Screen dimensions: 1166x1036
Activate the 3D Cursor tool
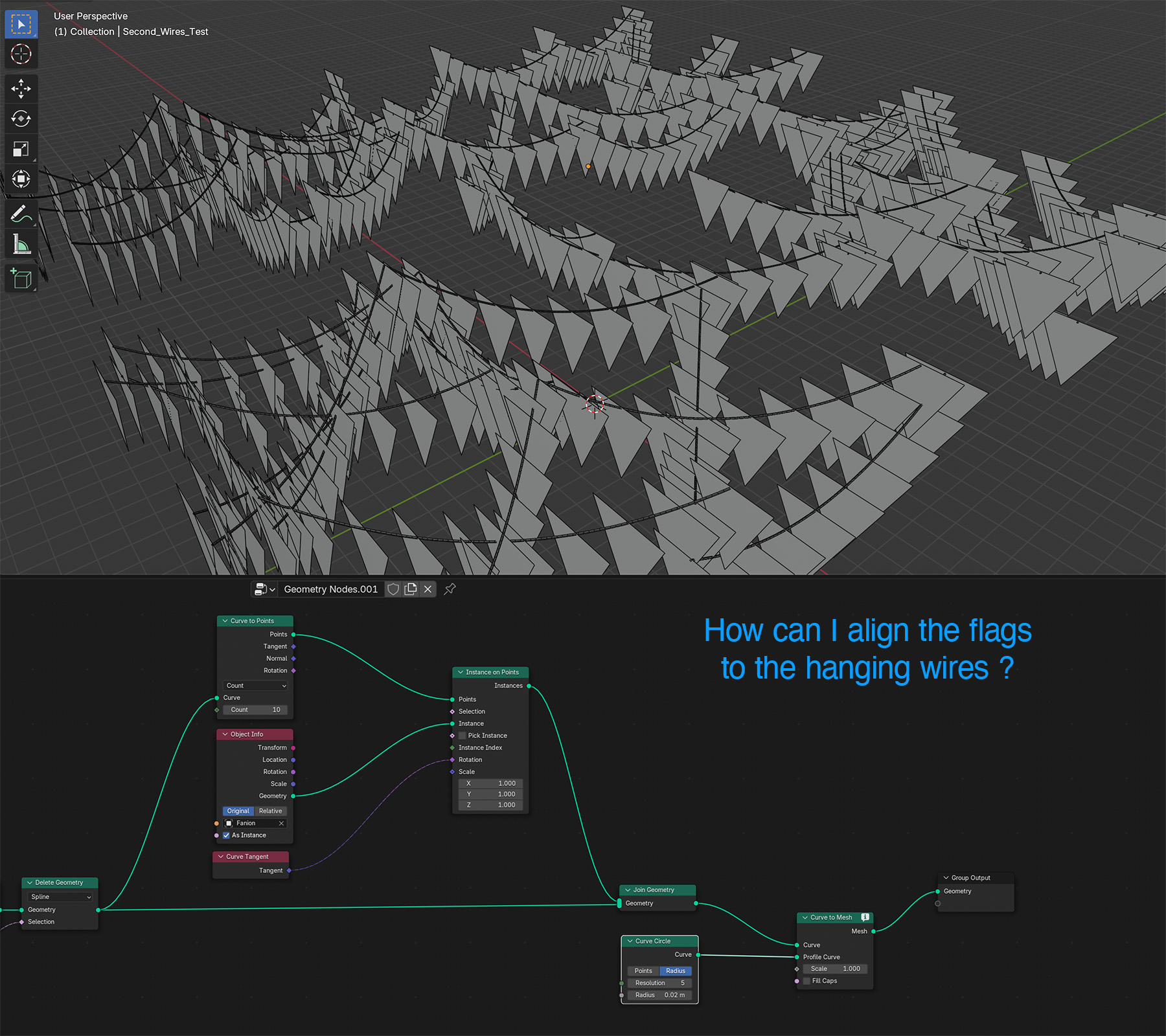pos(21,54)
